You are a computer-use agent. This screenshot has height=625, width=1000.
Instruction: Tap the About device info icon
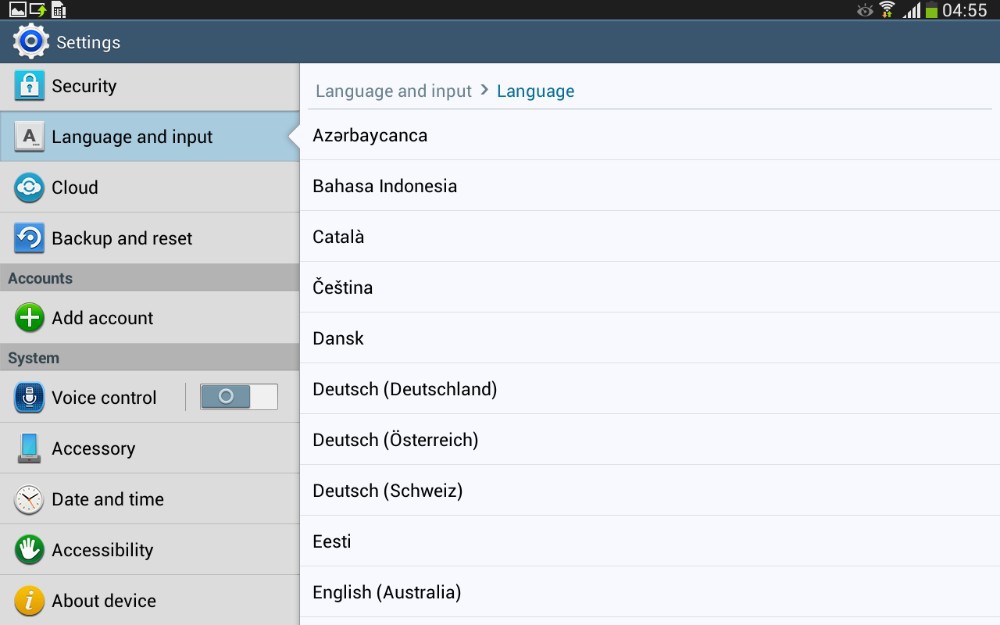pyautogui.click(x=29, y=600)
